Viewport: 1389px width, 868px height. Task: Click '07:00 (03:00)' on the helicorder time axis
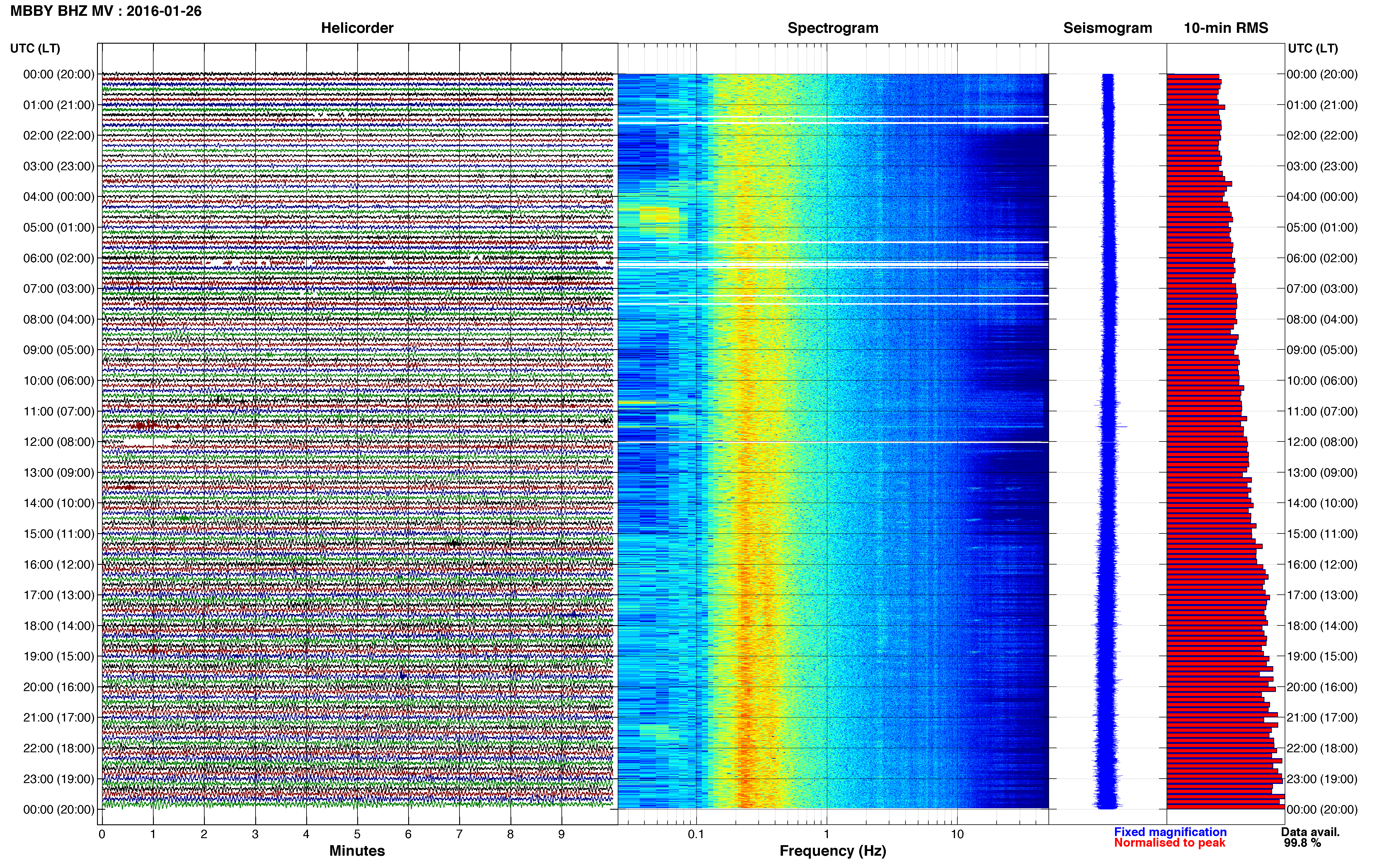[59, 288]
